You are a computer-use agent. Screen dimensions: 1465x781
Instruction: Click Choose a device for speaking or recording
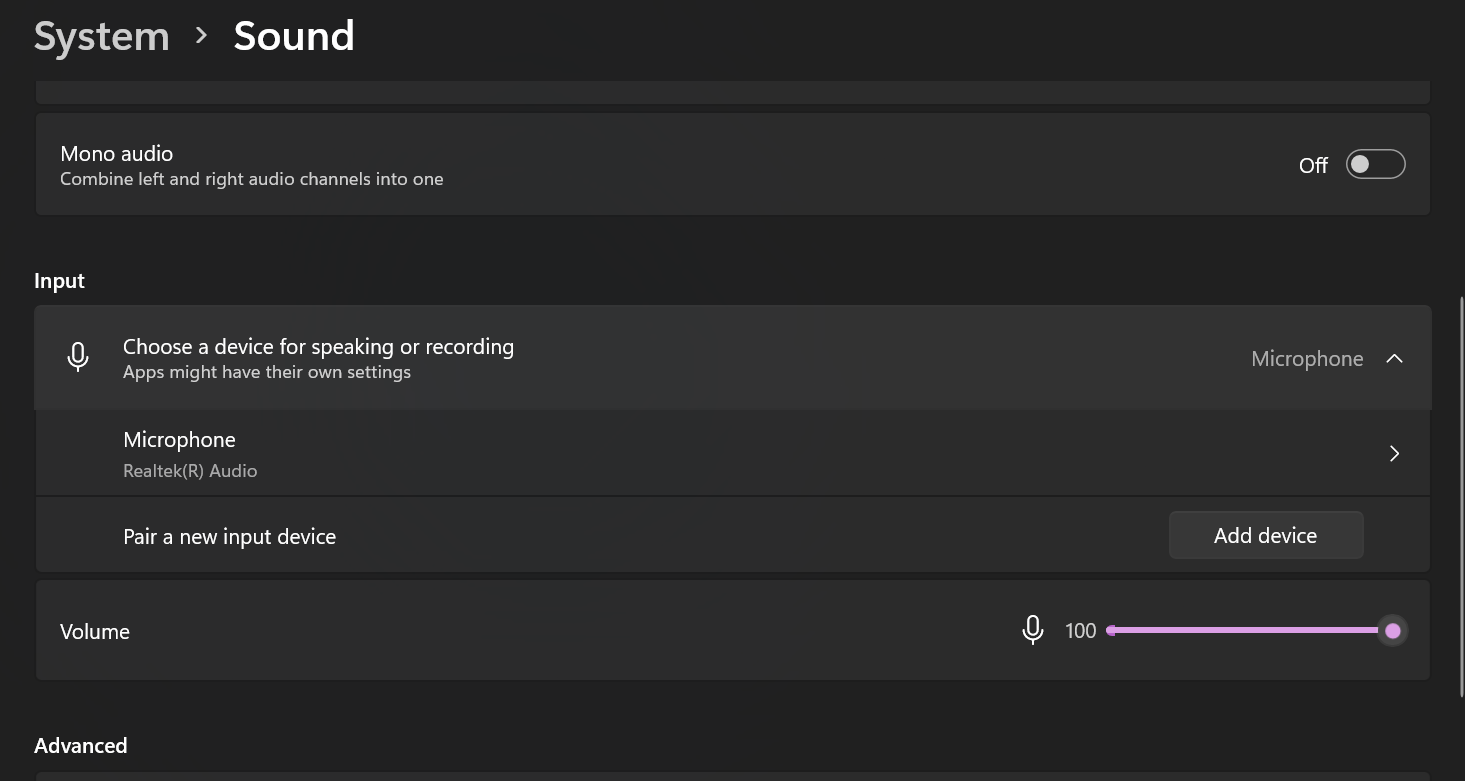[x=318, y=347]
